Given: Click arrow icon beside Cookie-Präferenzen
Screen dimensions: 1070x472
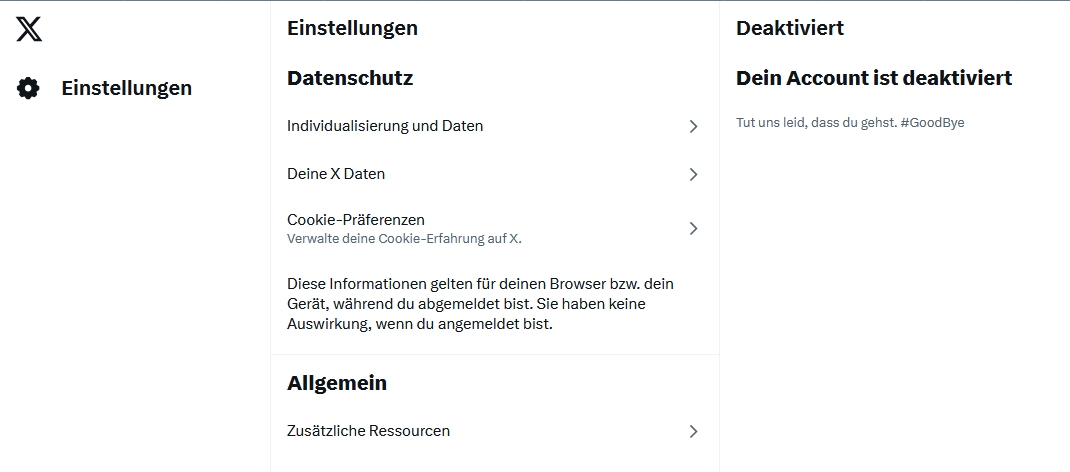Looking at the screenshot, I should tap(693, 228).
